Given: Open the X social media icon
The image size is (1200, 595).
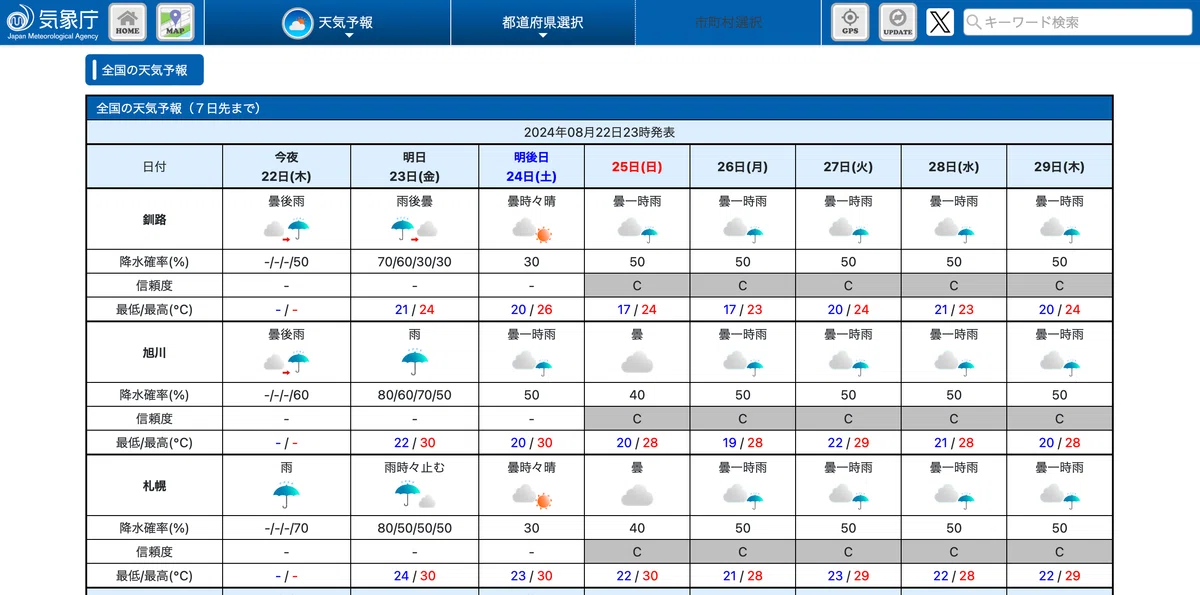Looking at the screenshot, I should click(x=940, y=22).
